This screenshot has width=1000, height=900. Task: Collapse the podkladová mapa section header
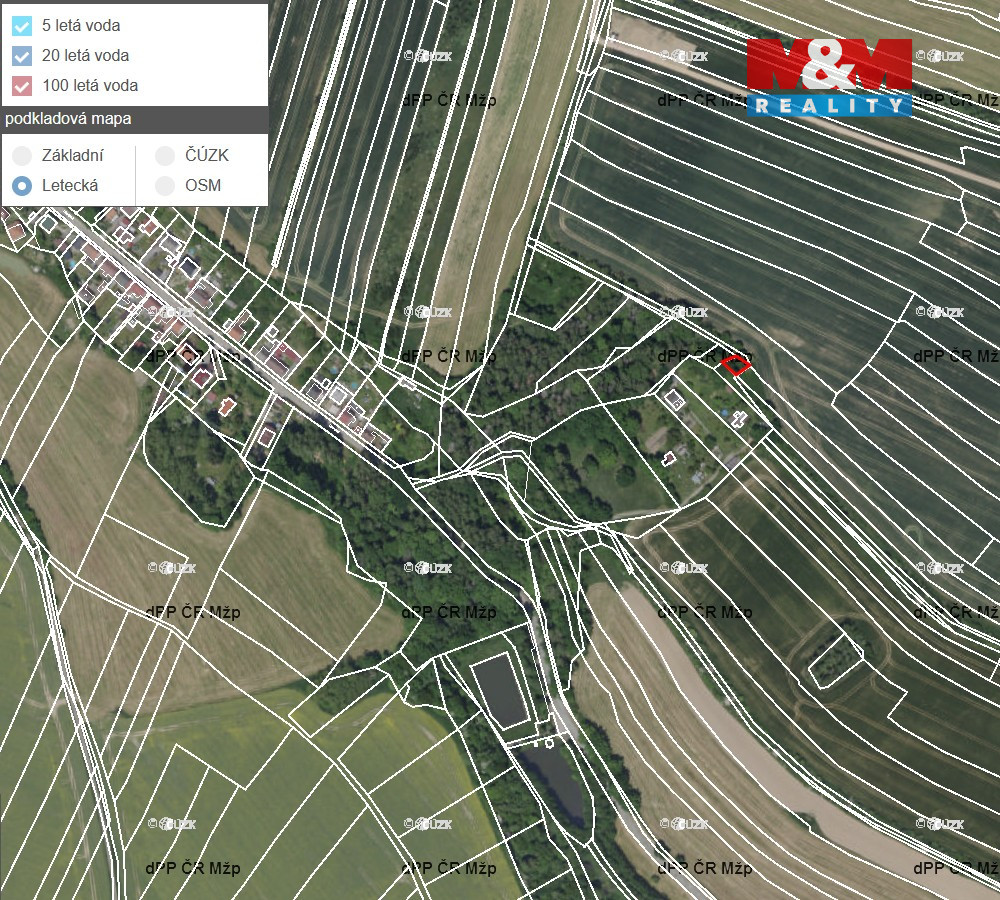coord(134,119)
